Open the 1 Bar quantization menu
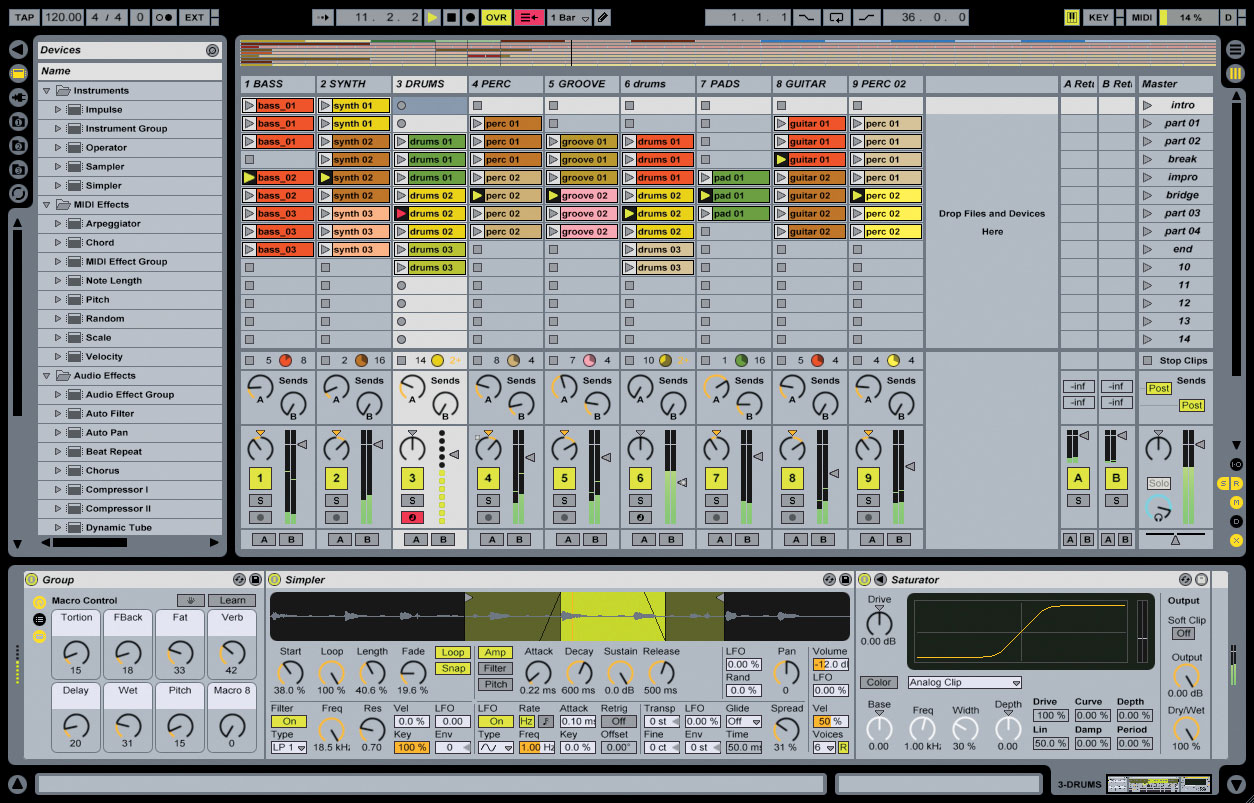 569,17
